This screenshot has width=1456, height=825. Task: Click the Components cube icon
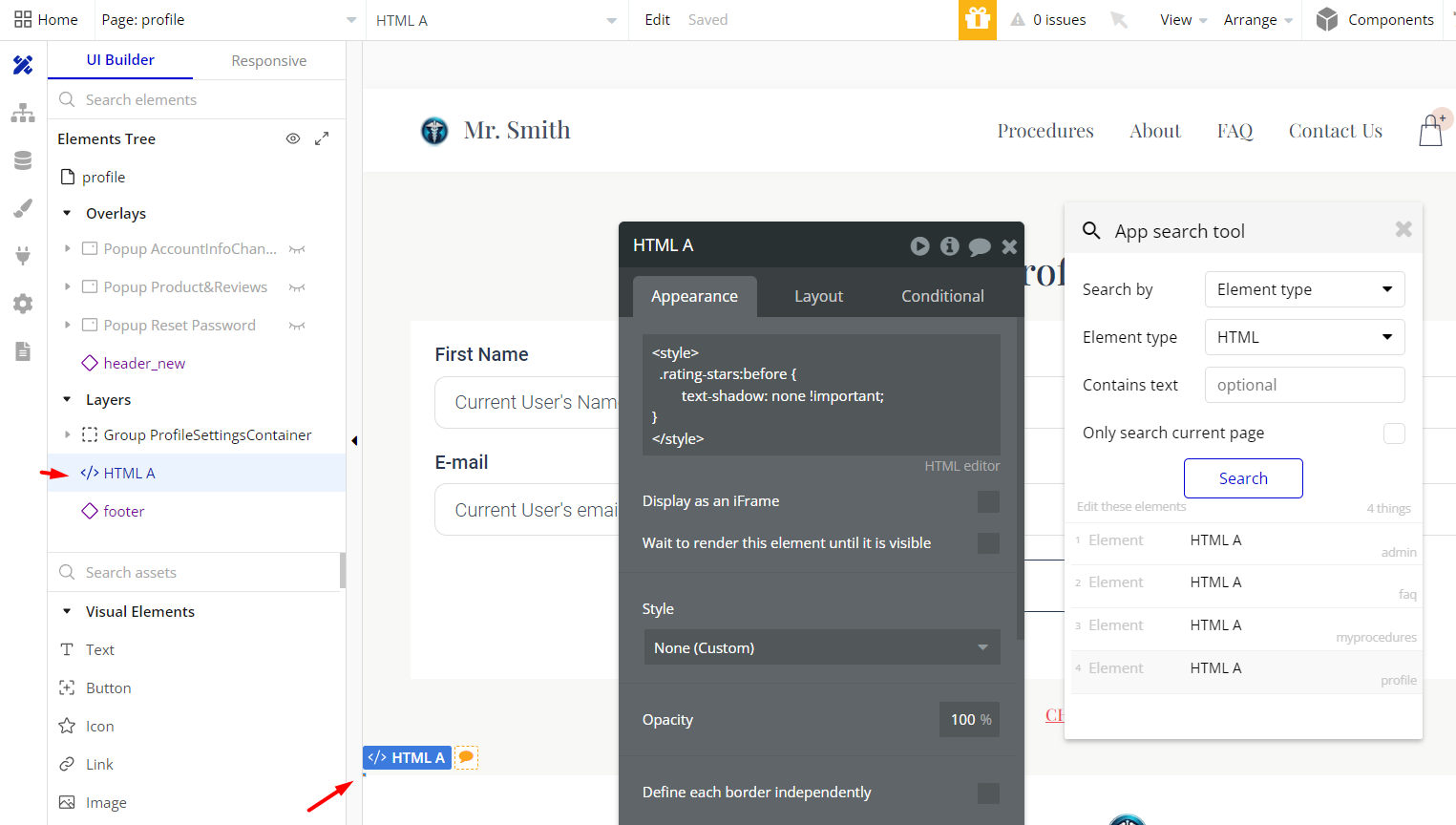tap(1327, 19)
